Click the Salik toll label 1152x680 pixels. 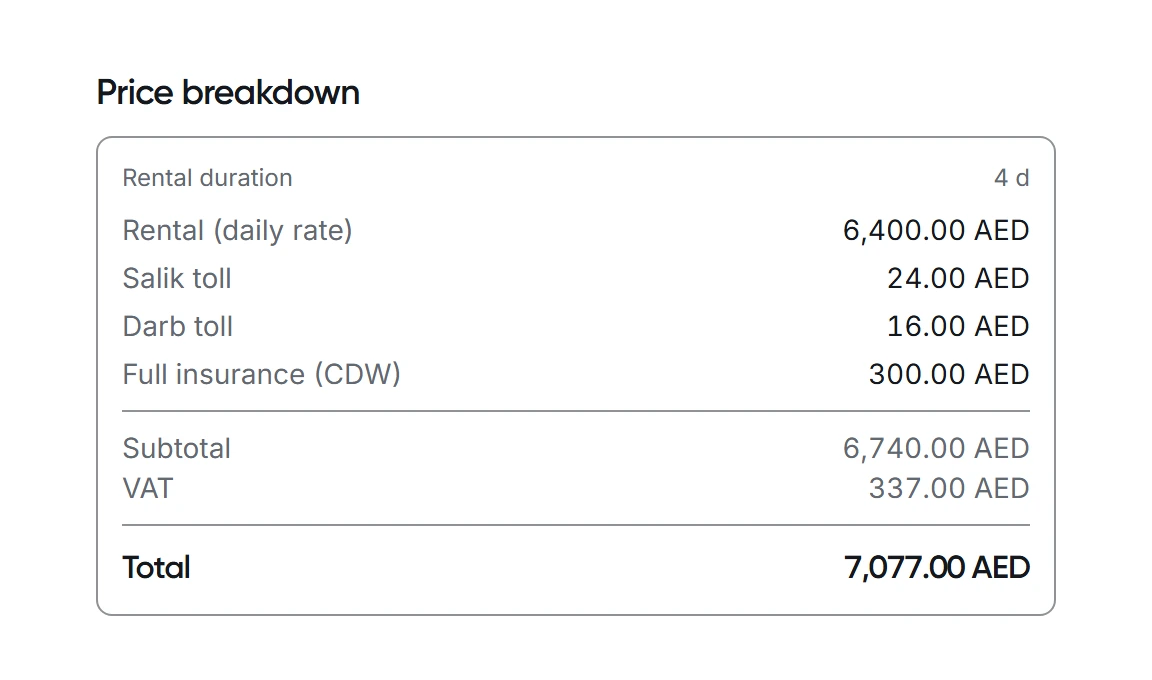tap(177, 278)
